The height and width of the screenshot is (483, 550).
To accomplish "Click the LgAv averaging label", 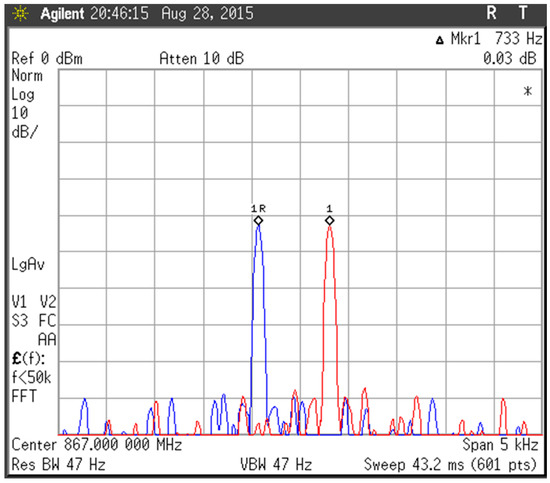I will click(28, 264).
